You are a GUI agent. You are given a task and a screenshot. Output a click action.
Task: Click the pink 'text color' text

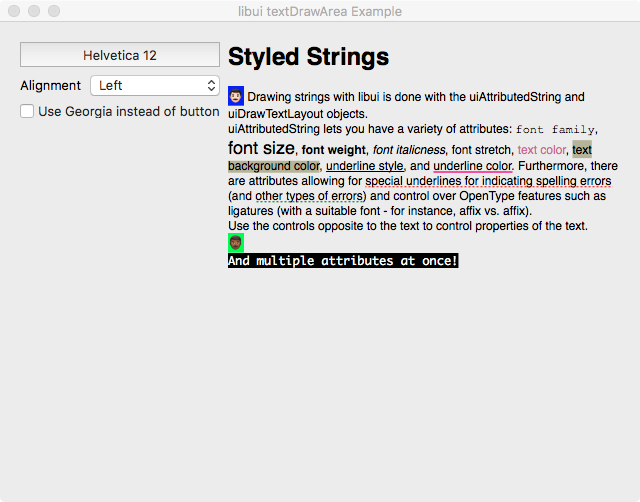[541, 150]
